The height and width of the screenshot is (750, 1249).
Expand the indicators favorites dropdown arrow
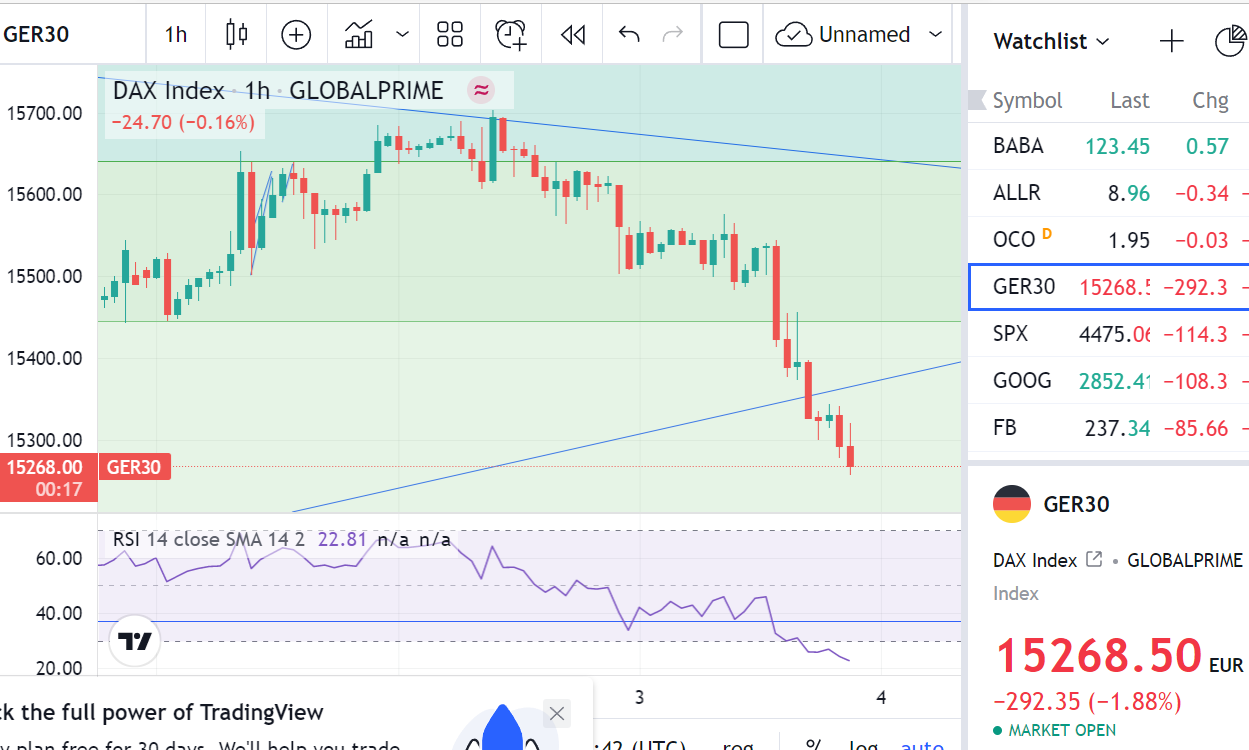[402, 35]
